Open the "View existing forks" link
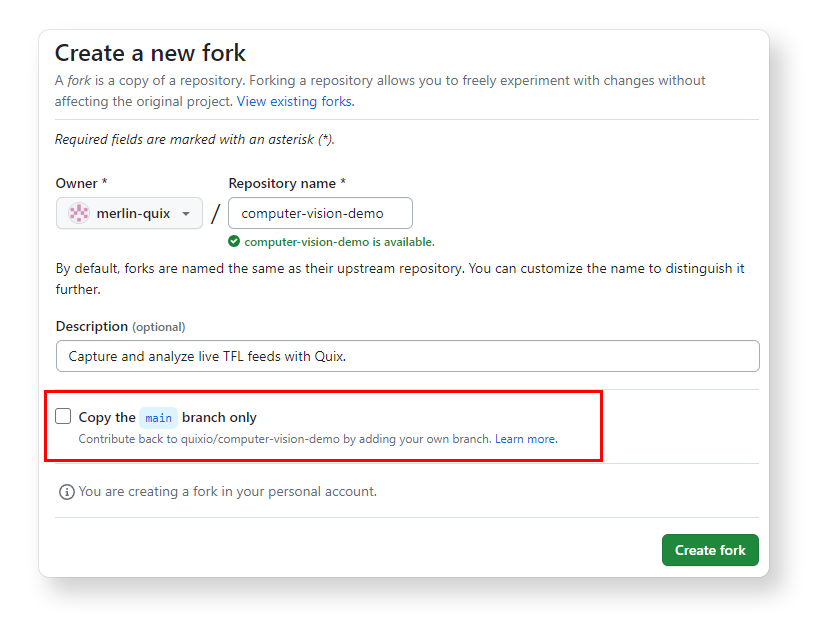This screenshot has height=626, width=823. tap(293, 101)
